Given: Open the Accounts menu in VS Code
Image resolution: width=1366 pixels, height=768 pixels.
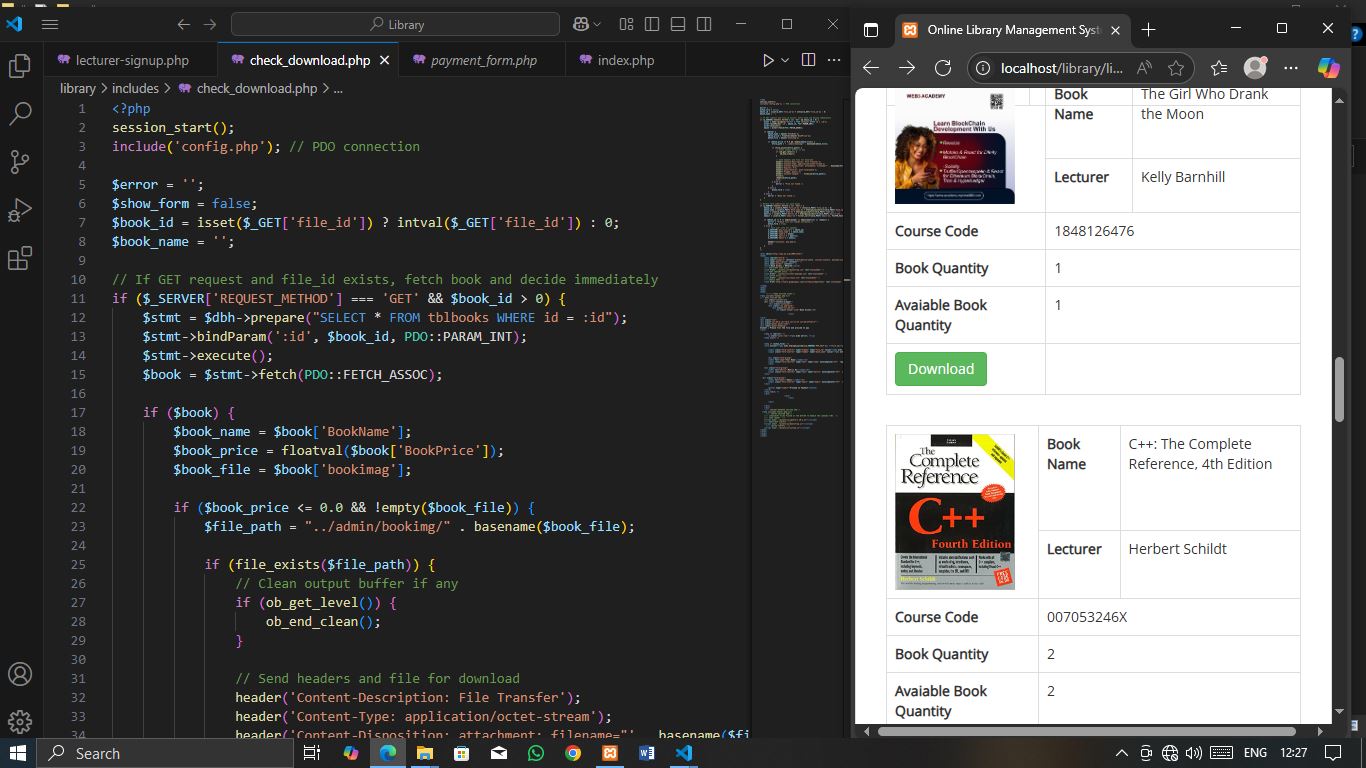Looking at the screenshot, I should (x=20, y=674).
